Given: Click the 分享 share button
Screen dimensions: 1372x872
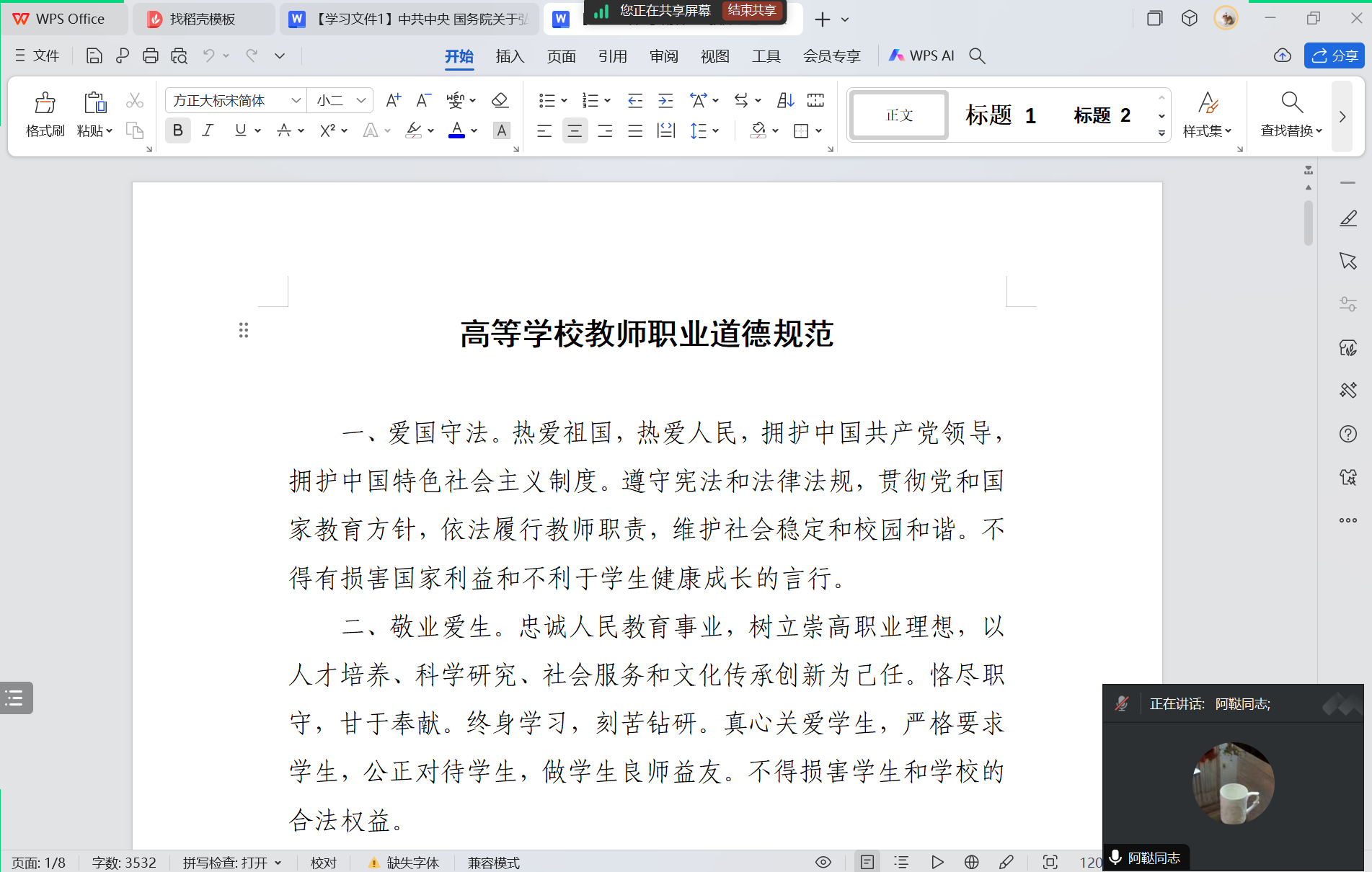Looking at the screenshot, I should (x=1335, y=56).
